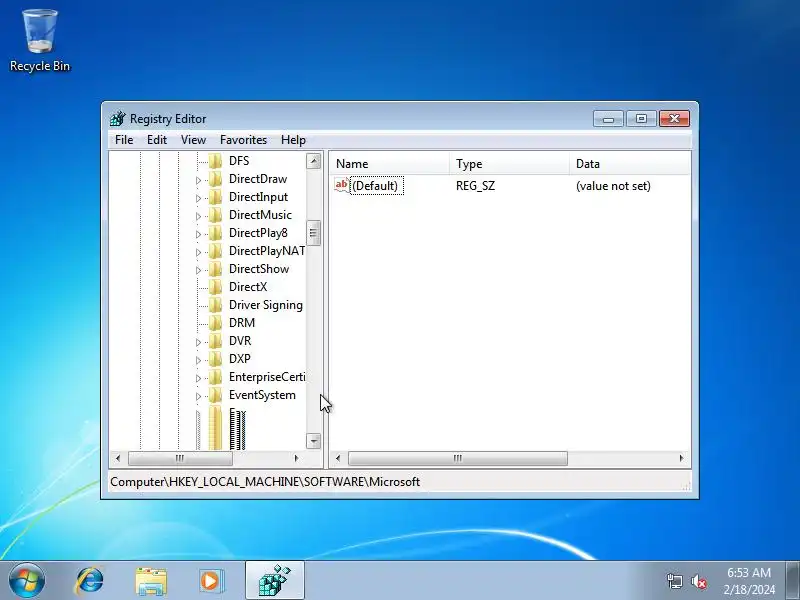Expand the EventSystem key
This screenshot has width=800, height=600.
(198, 396)
